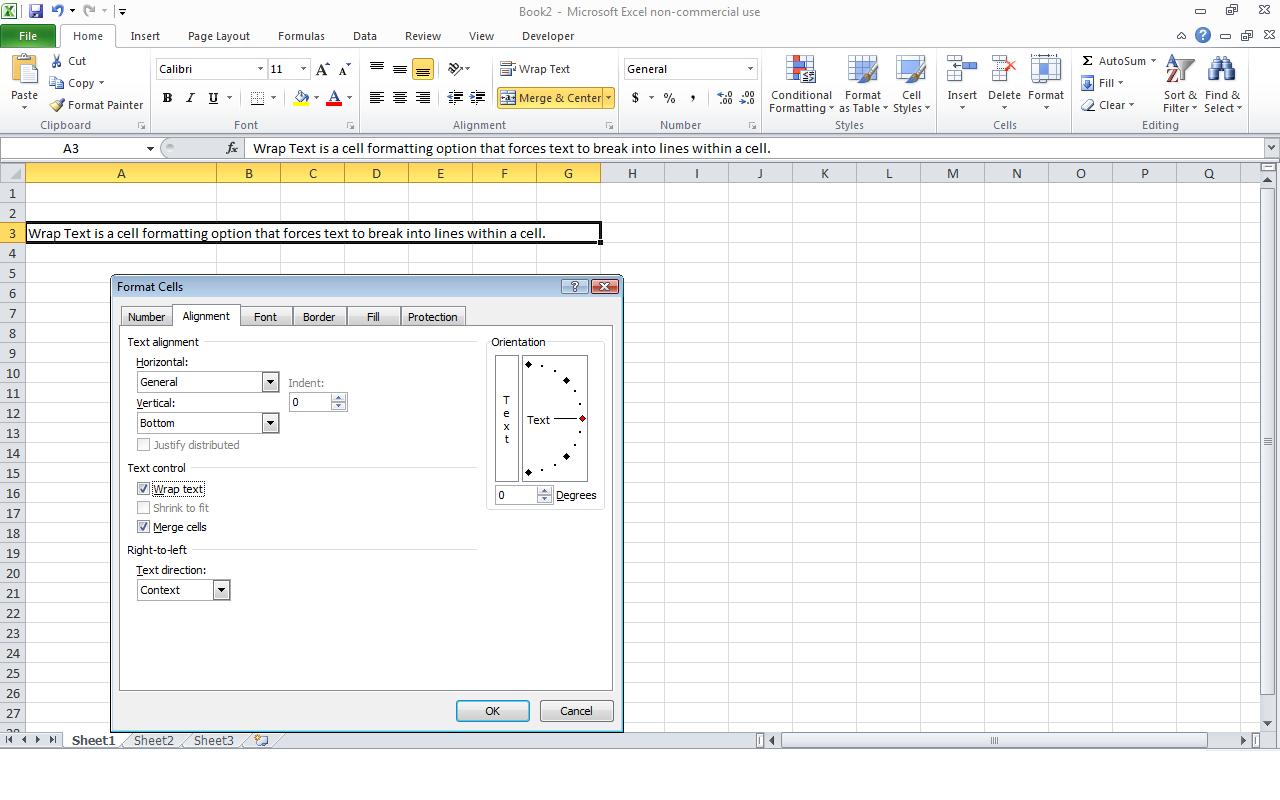Enable Shrink to fit
The image size is (1280, 800).
pos(144,508)
